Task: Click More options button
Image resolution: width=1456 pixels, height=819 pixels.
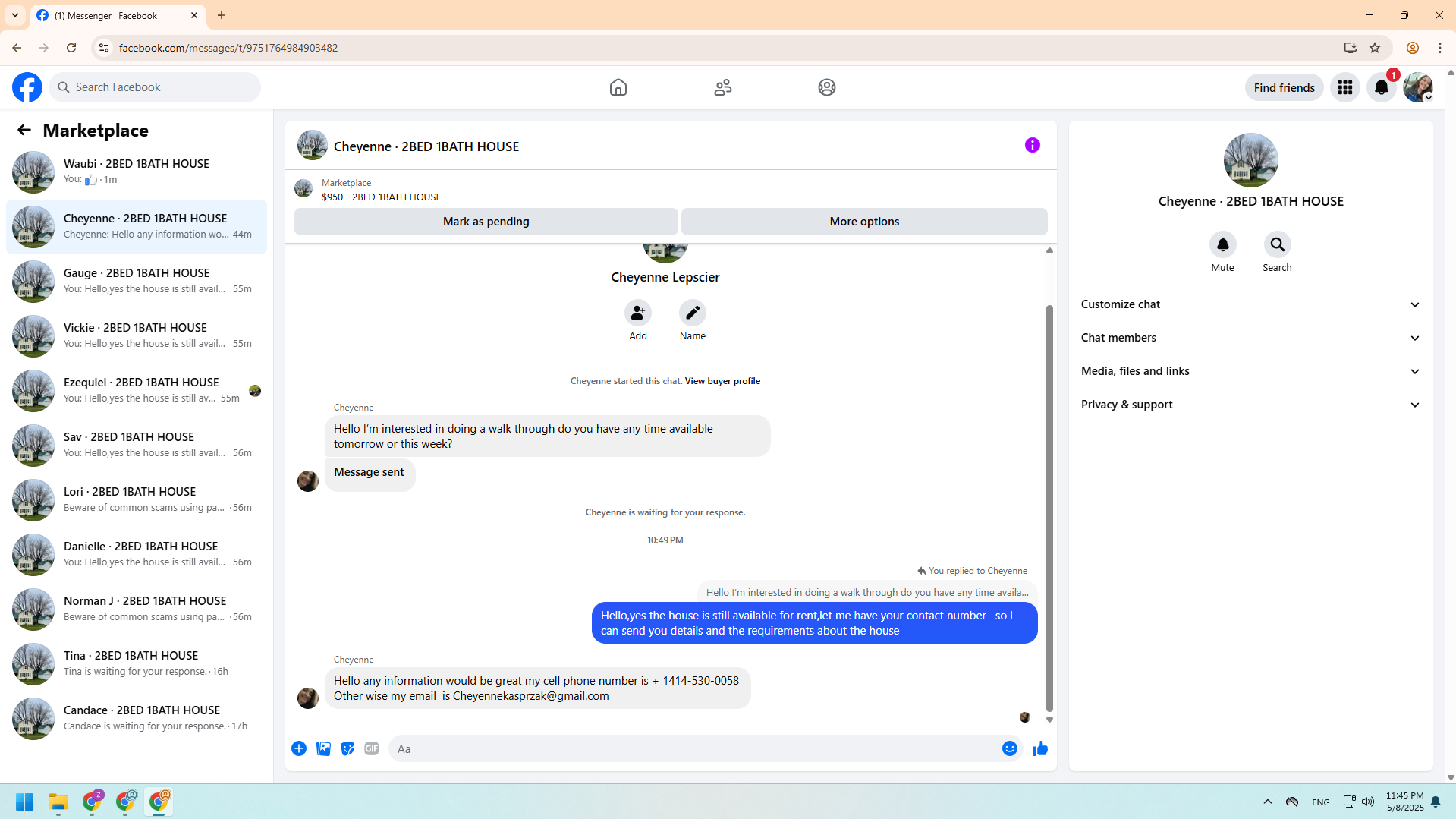Action: click(864, 222)
